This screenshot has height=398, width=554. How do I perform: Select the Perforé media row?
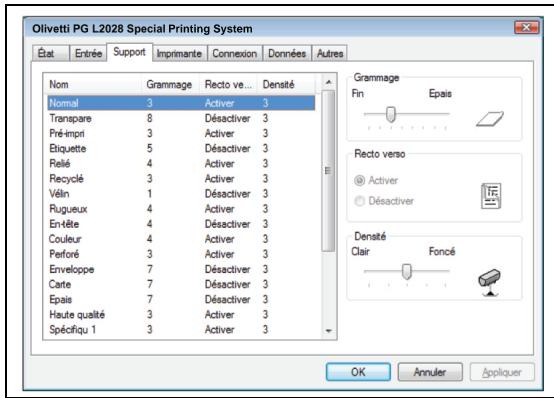click(x=181, y=254)
